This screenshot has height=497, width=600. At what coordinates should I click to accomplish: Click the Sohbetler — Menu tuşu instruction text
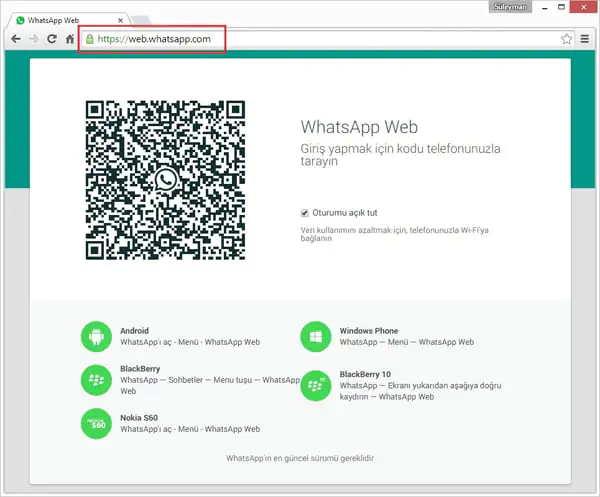(210, 385)
